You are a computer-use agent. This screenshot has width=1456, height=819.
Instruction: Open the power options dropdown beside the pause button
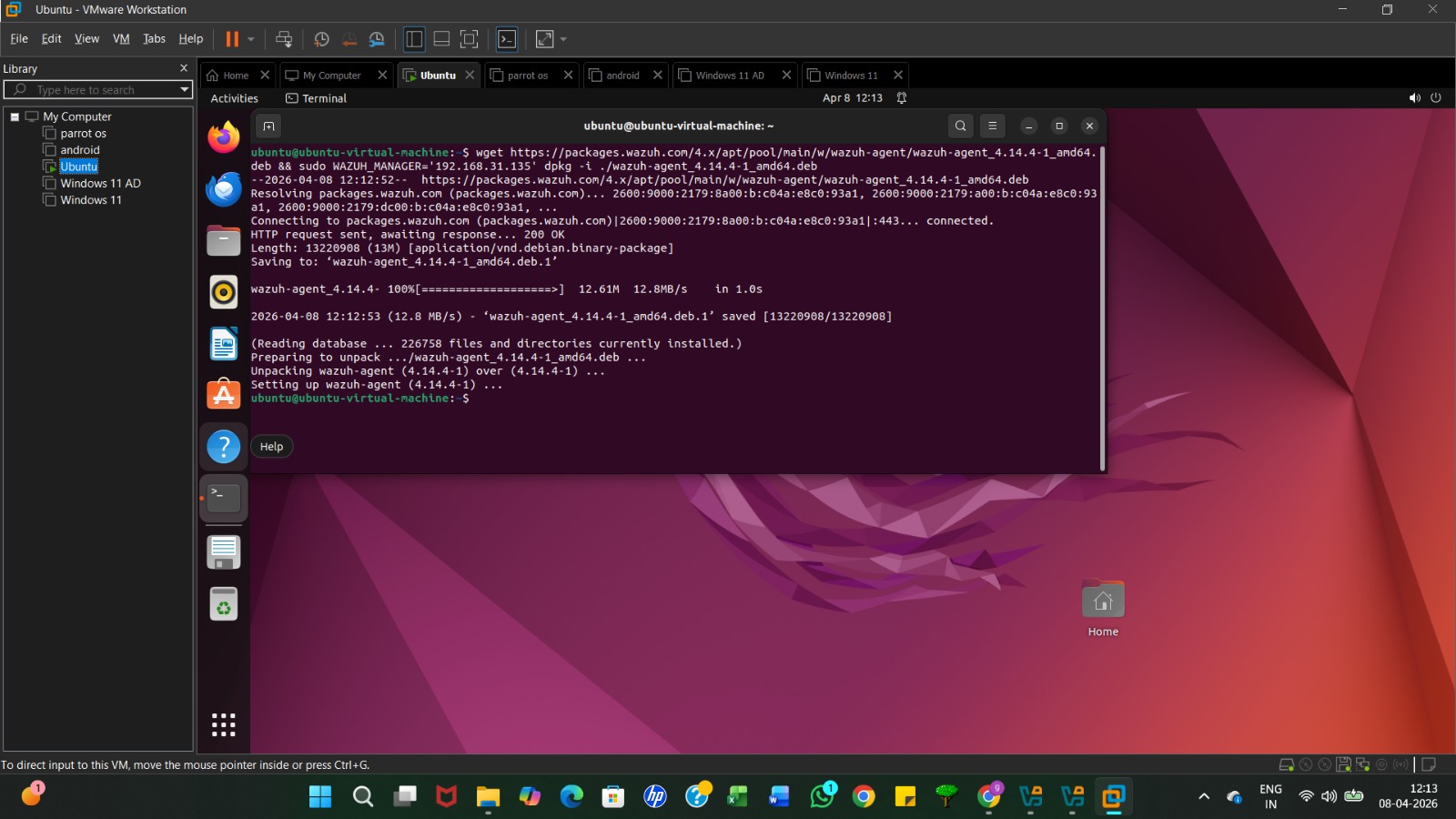click(251, 39)
